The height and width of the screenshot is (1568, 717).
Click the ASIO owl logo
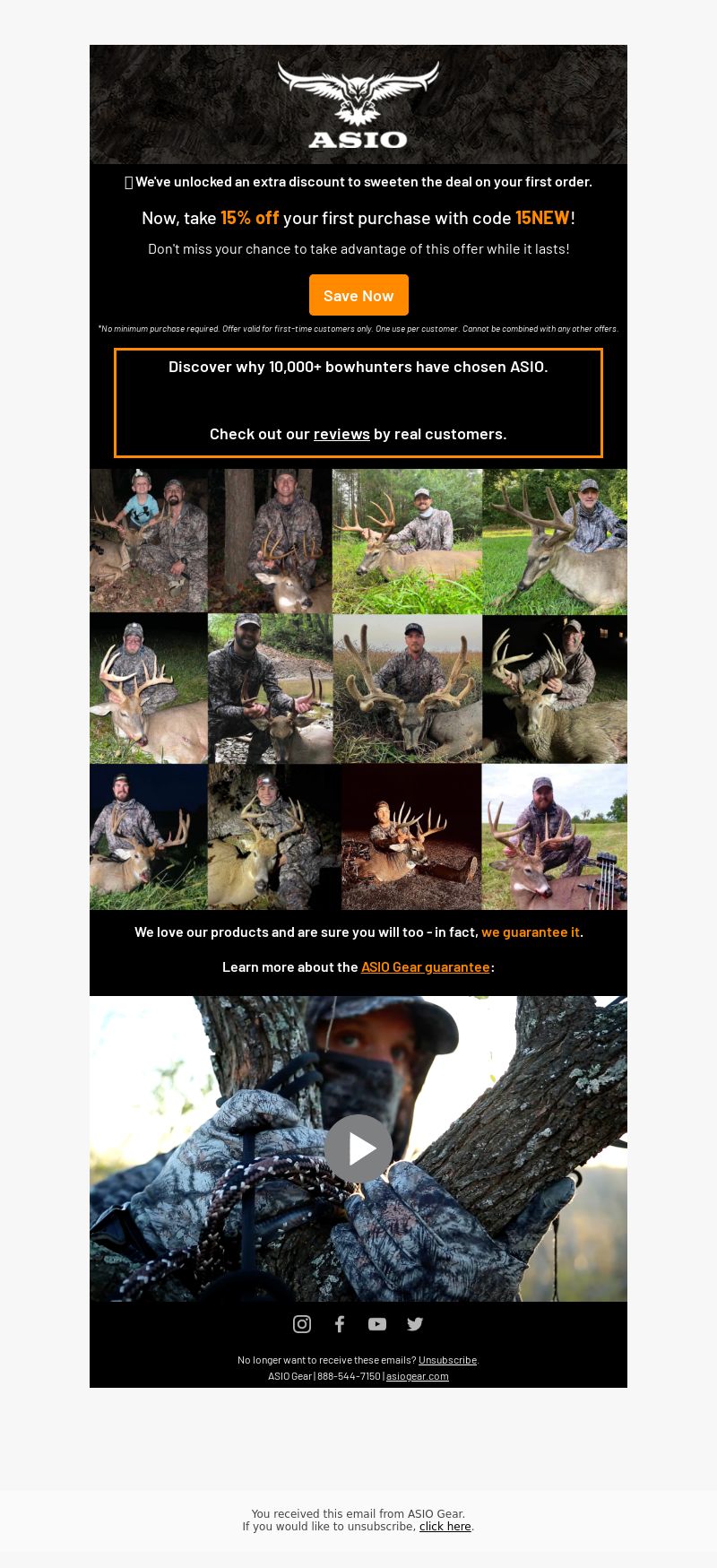(358, 105)
